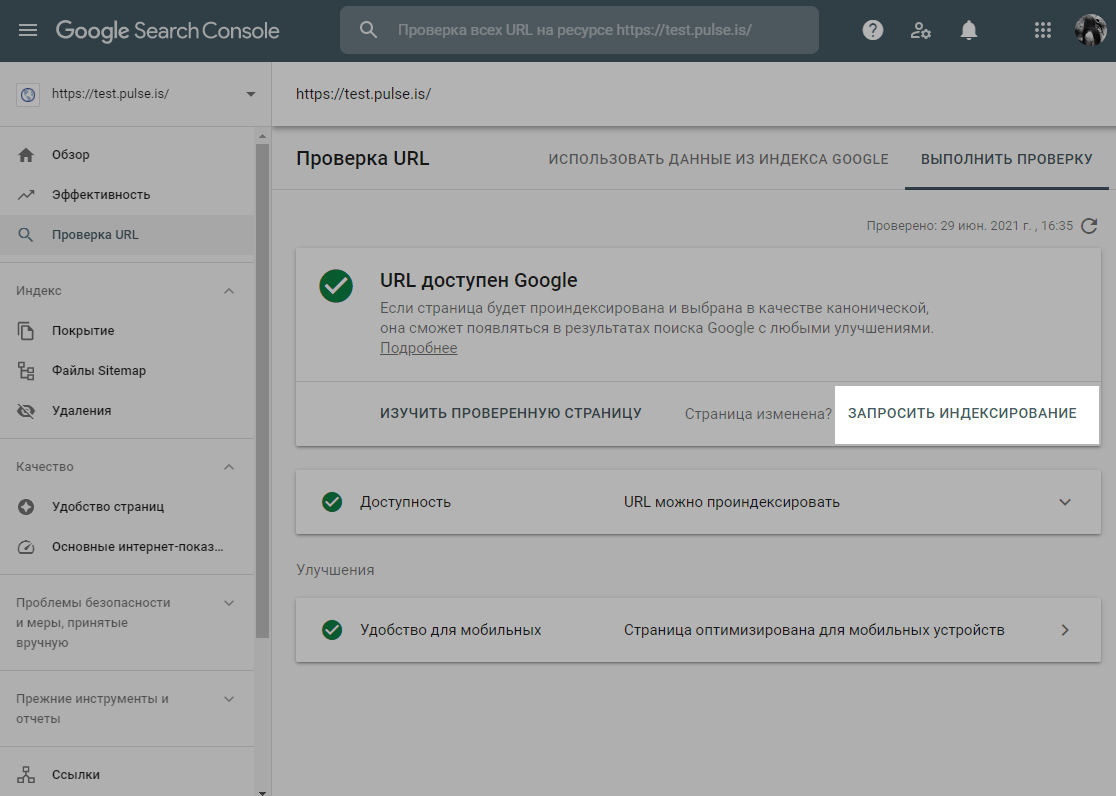The image size is (1116, 796).
Task: Open the Удаления section in sidebar
Action: point(81,410)
